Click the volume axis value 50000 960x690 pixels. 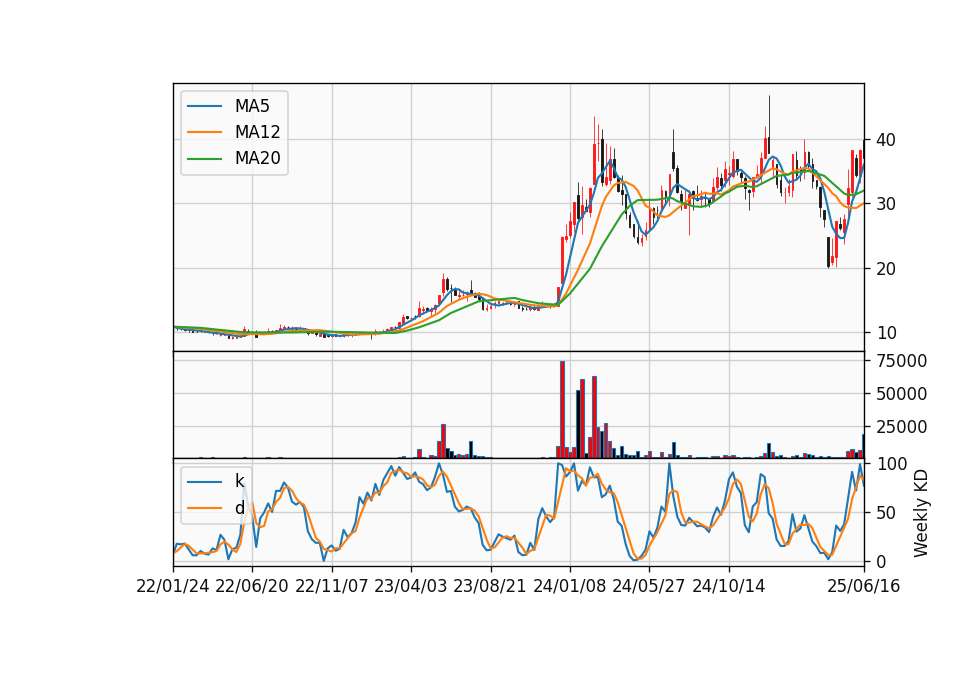[x=901, y=394]
